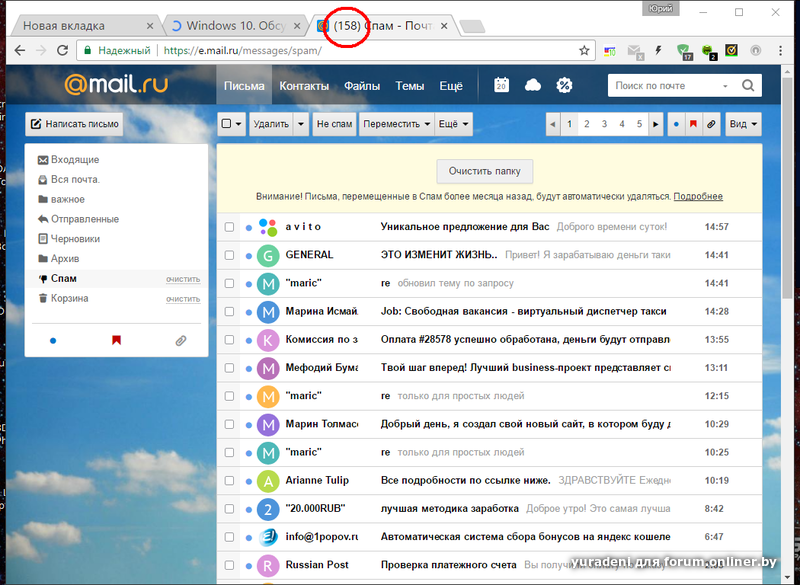Open the Cloud storage icon
Viewport: 800px width, 585px height.
point(533,85)
